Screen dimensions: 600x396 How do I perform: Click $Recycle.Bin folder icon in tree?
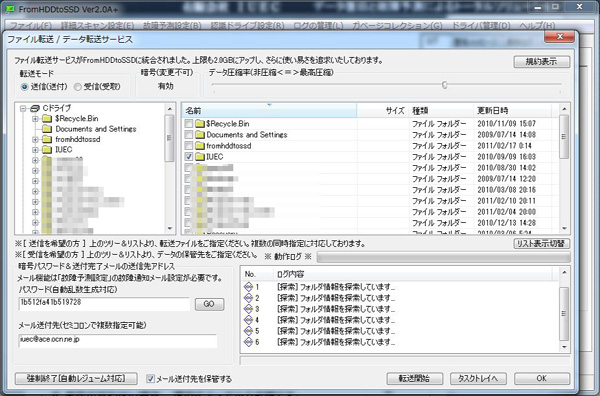[x=47, y=119]
